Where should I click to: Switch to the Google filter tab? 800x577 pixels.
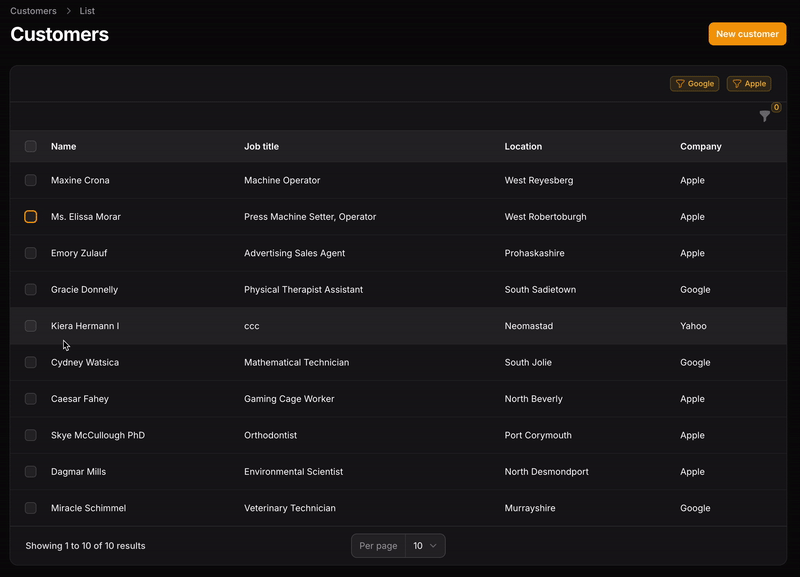click(x=694, y=84)
